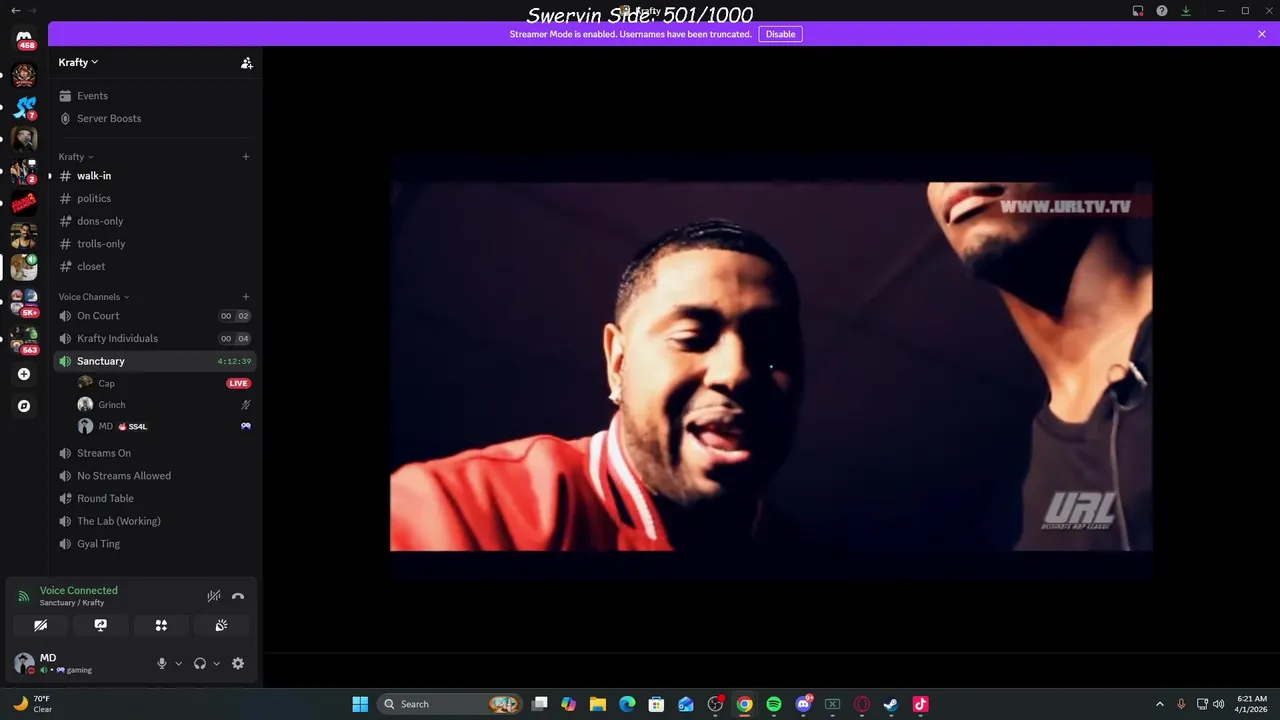The height and width of the screenshot is (720, 1280).
Task: Select the trolls-only channel
Action: pos(155,244)
